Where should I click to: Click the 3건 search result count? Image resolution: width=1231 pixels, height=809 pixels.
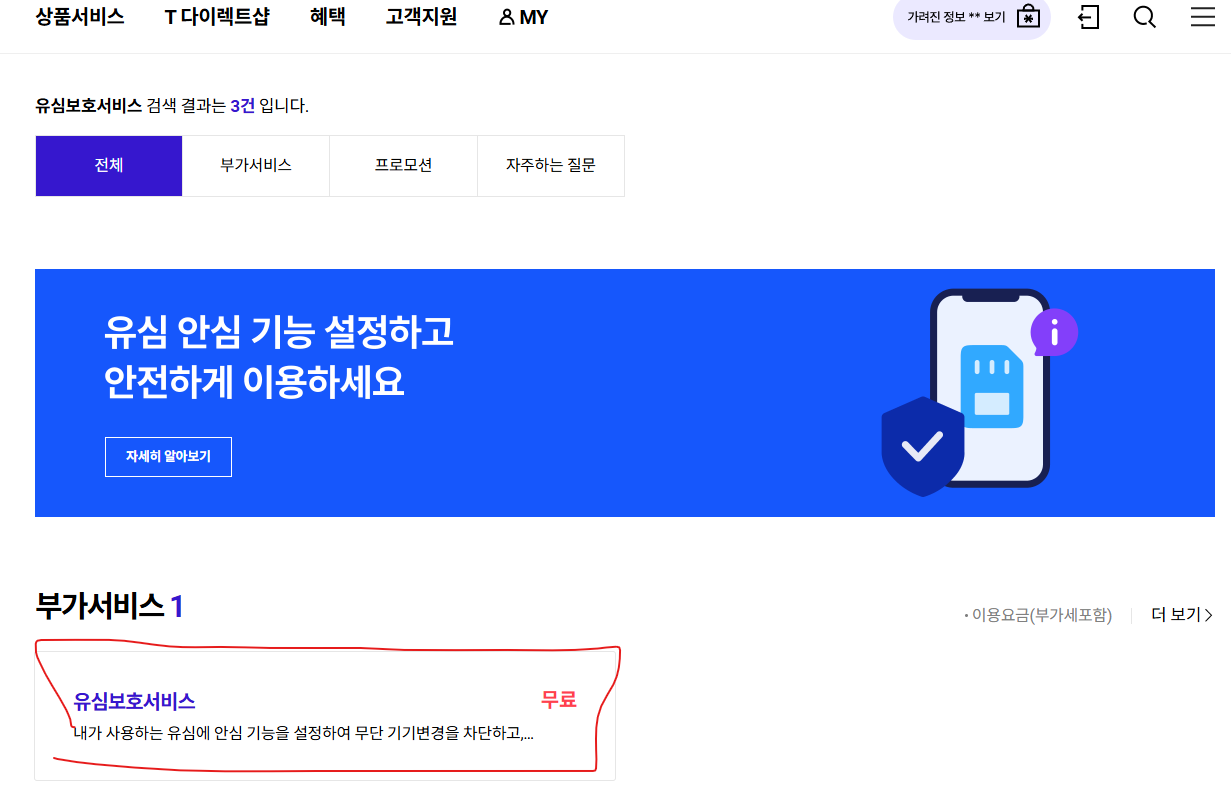[x=241, y=105]
